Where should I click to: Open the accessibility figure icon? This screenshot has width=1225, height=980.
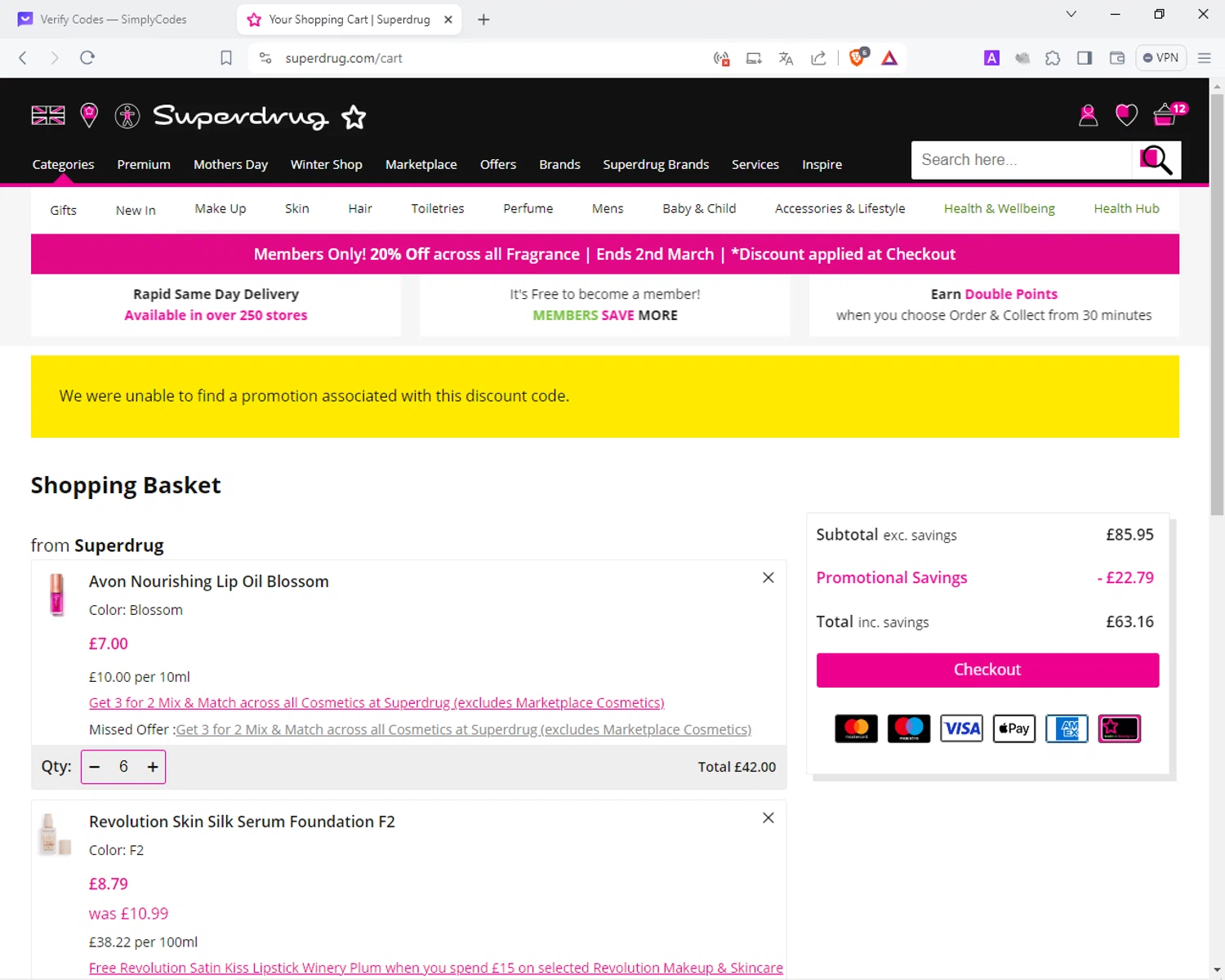coord(127,116)
